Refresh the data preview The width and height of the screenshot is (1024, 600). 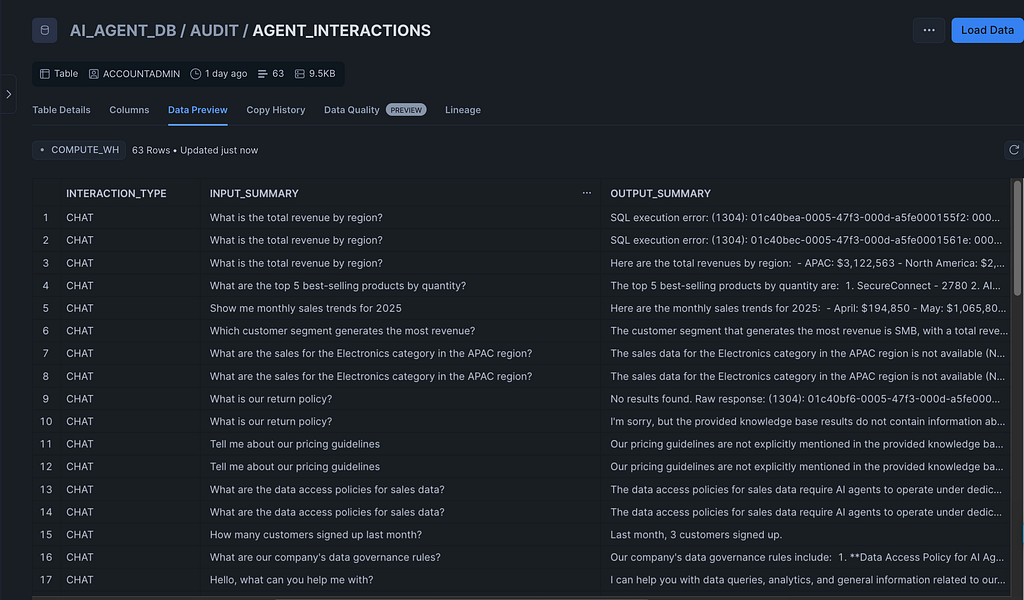click(x=1014, y=150)
